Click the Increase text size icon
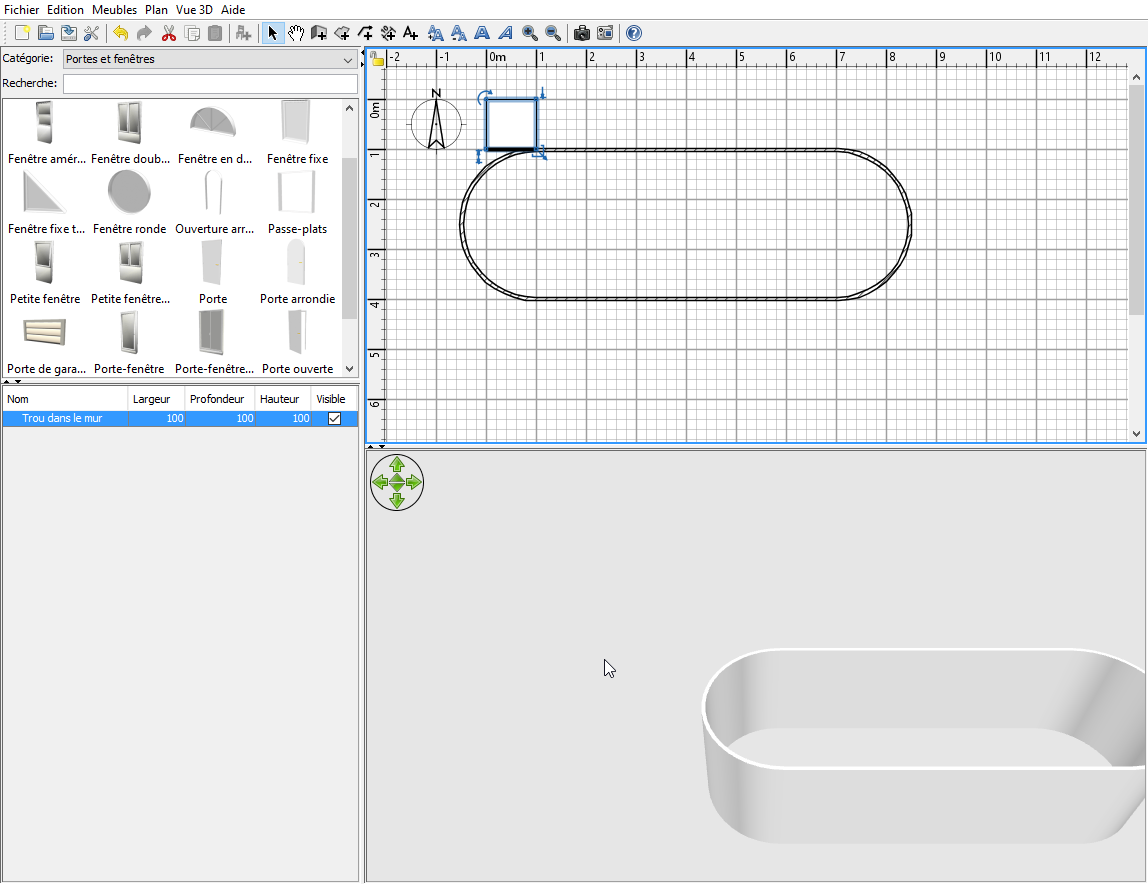 coord(435,33)
